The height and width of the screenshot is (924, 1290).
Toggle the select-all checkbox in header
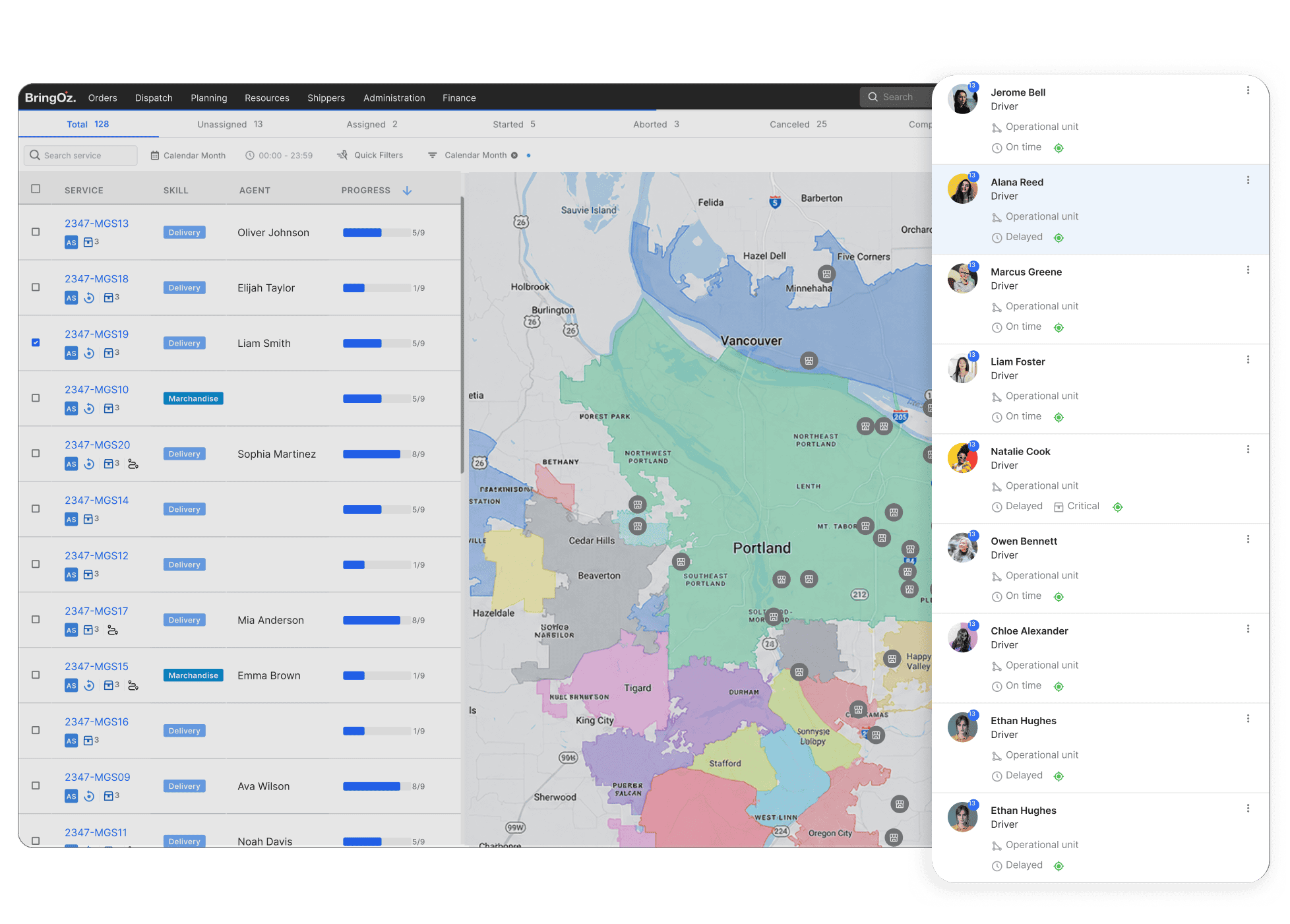(x=36, y=189)
